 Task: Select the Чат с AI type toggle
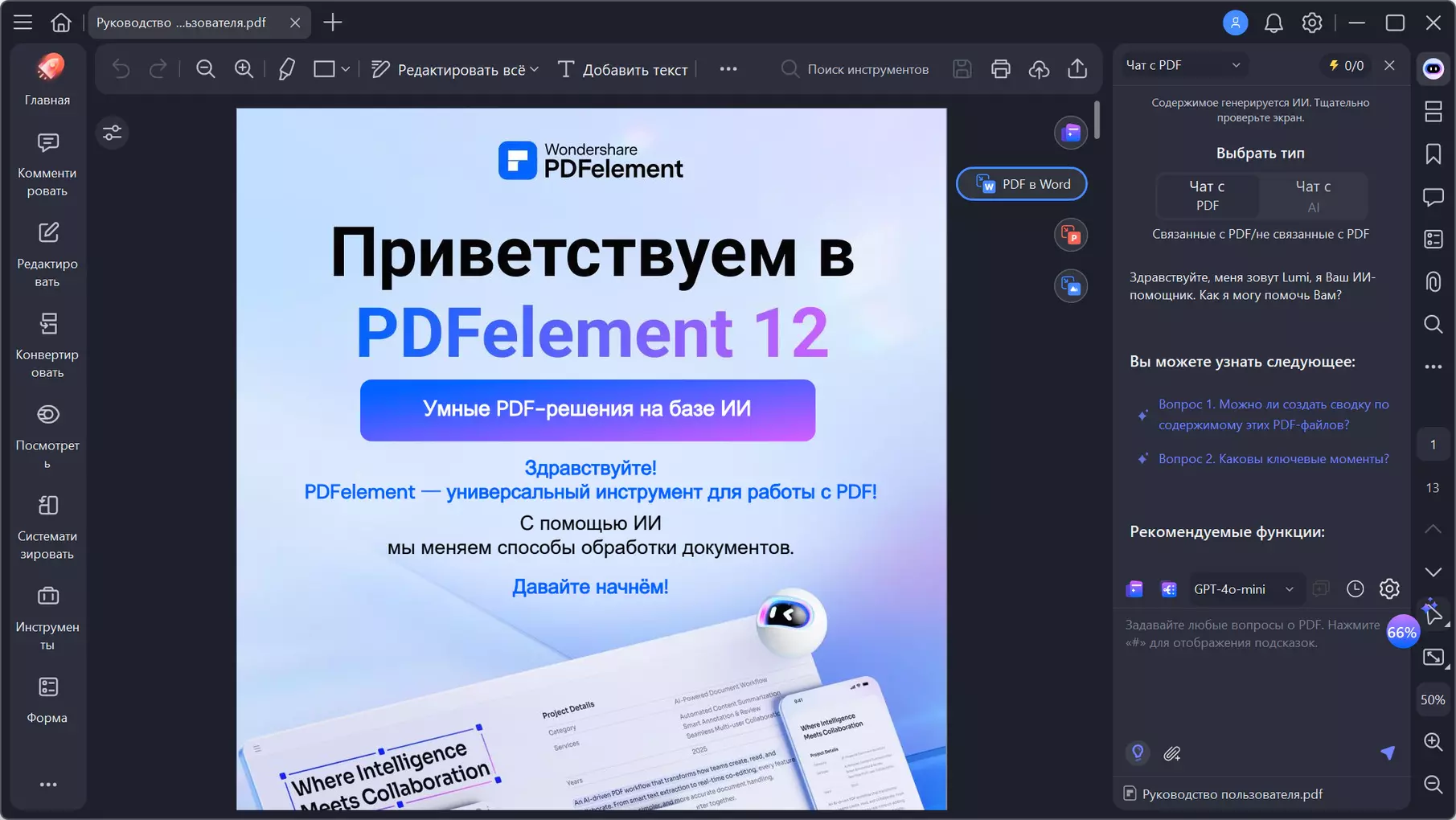(1313, 195)
